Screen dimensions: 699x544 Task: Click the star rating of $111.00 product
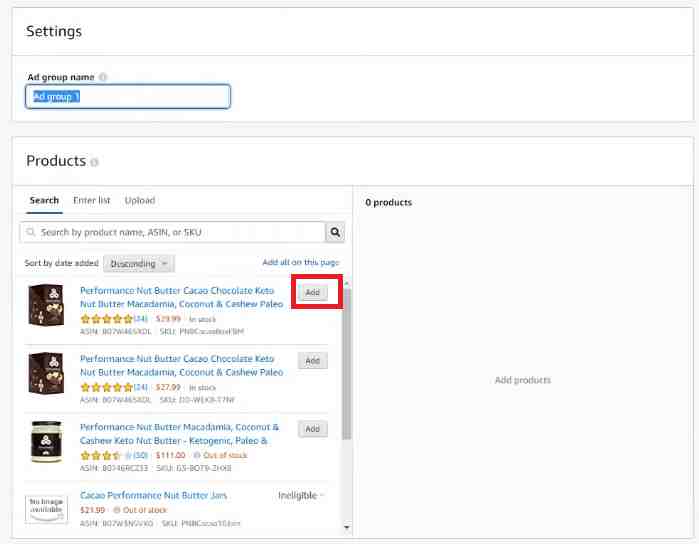coord(106,455)
